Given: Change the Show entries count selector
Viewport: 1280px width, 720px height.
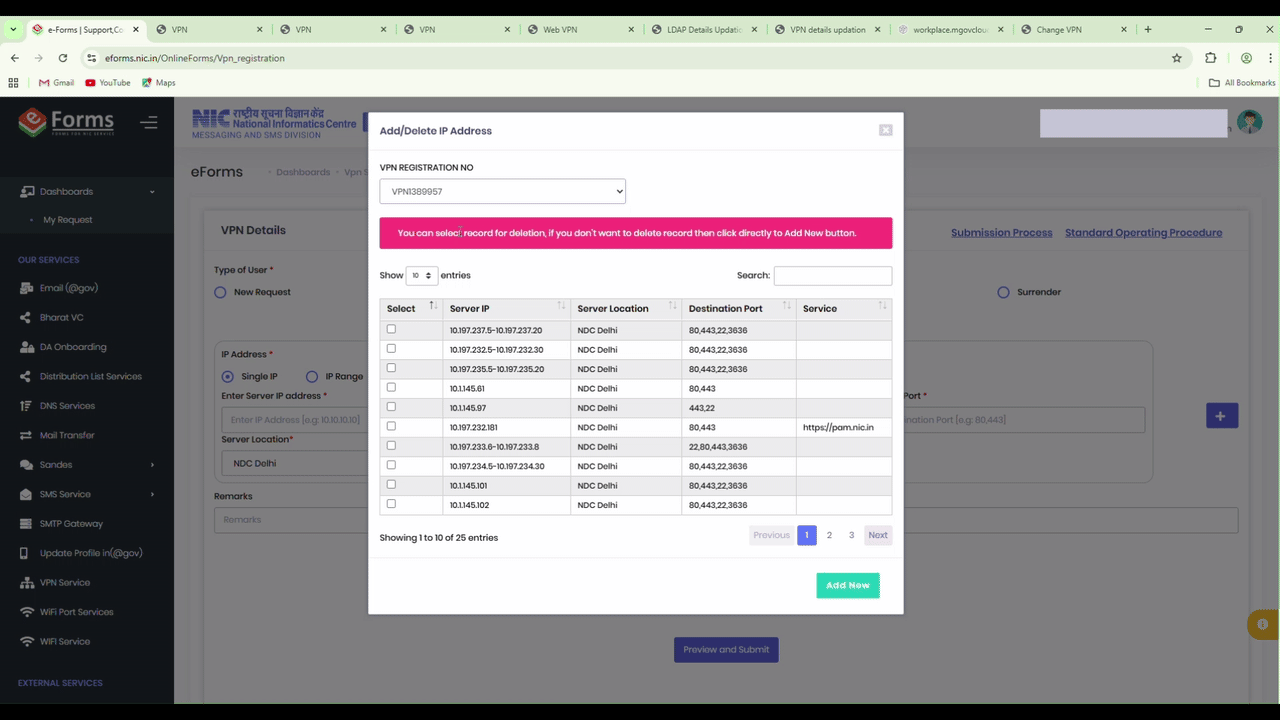Looking at the screenshot, I should 421,275.
